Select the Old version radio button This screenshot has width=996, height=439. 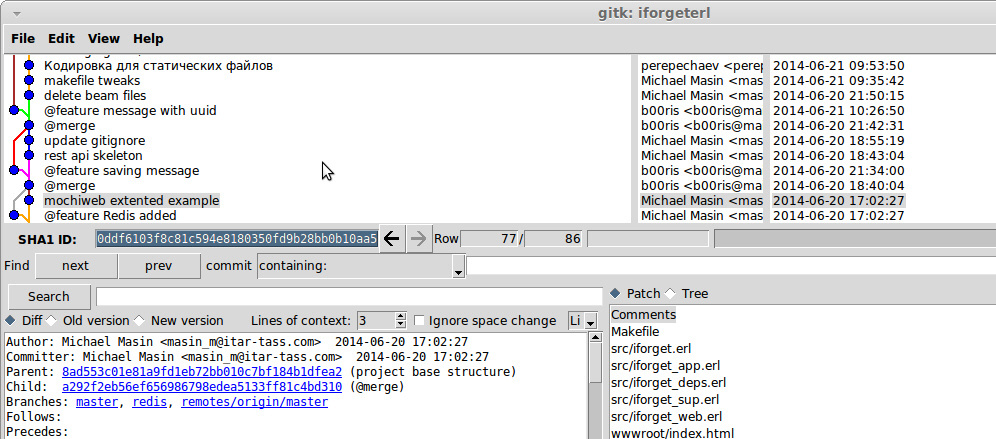click(51, 321)
